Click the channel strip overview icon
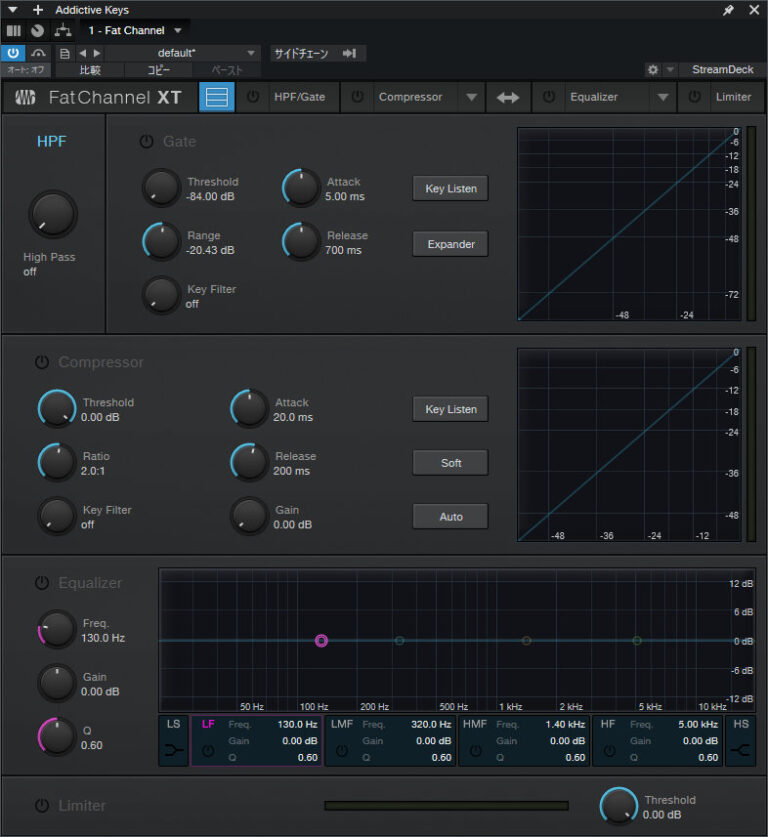This screenshot has width=768, height=837. tap(217, 97)
